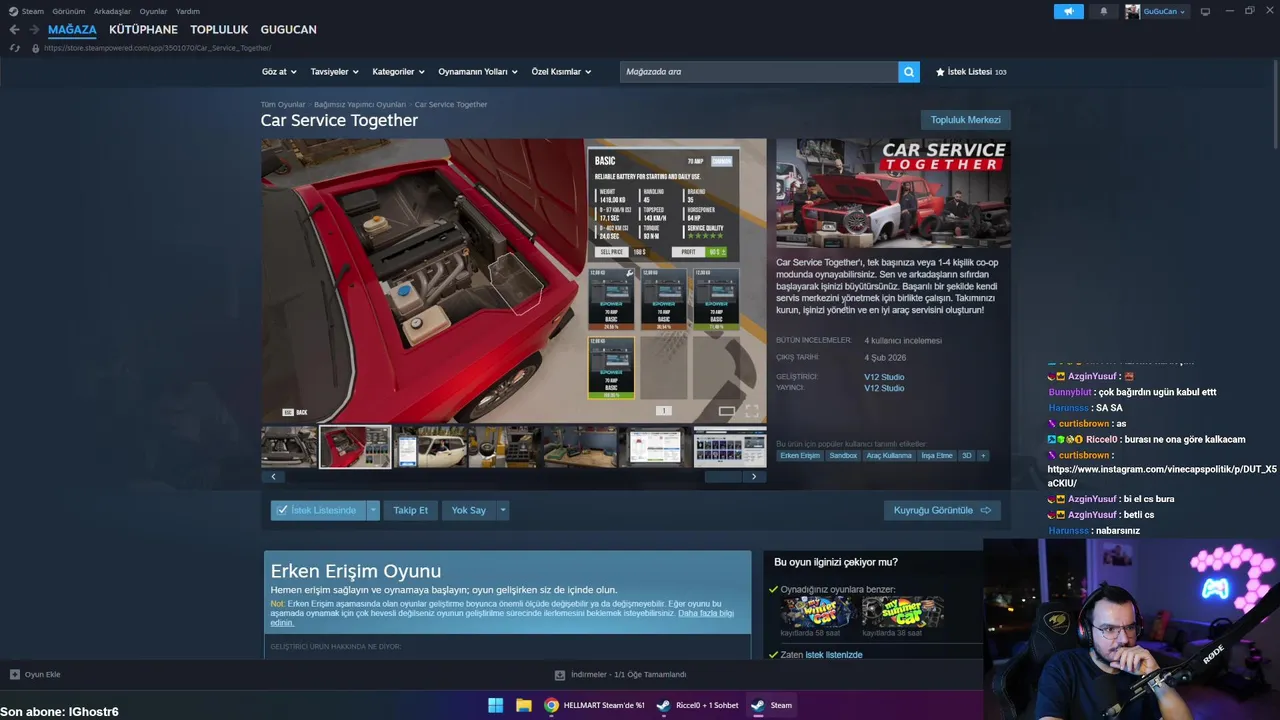Screen dimensions: 1280x720
Task: Select the İnşa Etme tag
Action: pyautogui.click(x=937, y=455)
